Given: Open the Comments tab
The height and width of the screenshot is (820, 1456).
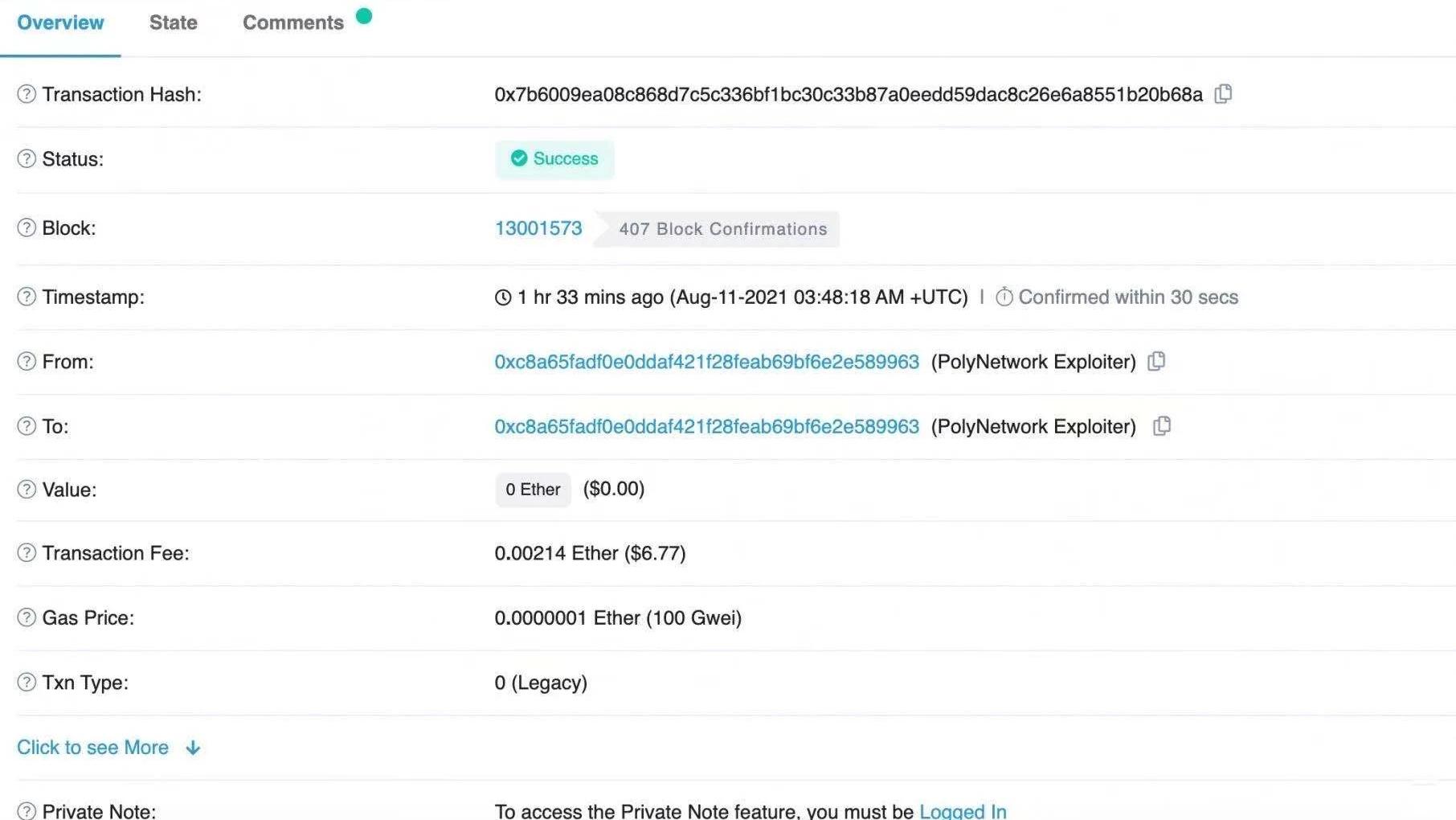Looking at the screenshot, I should (x=292, y=23).
